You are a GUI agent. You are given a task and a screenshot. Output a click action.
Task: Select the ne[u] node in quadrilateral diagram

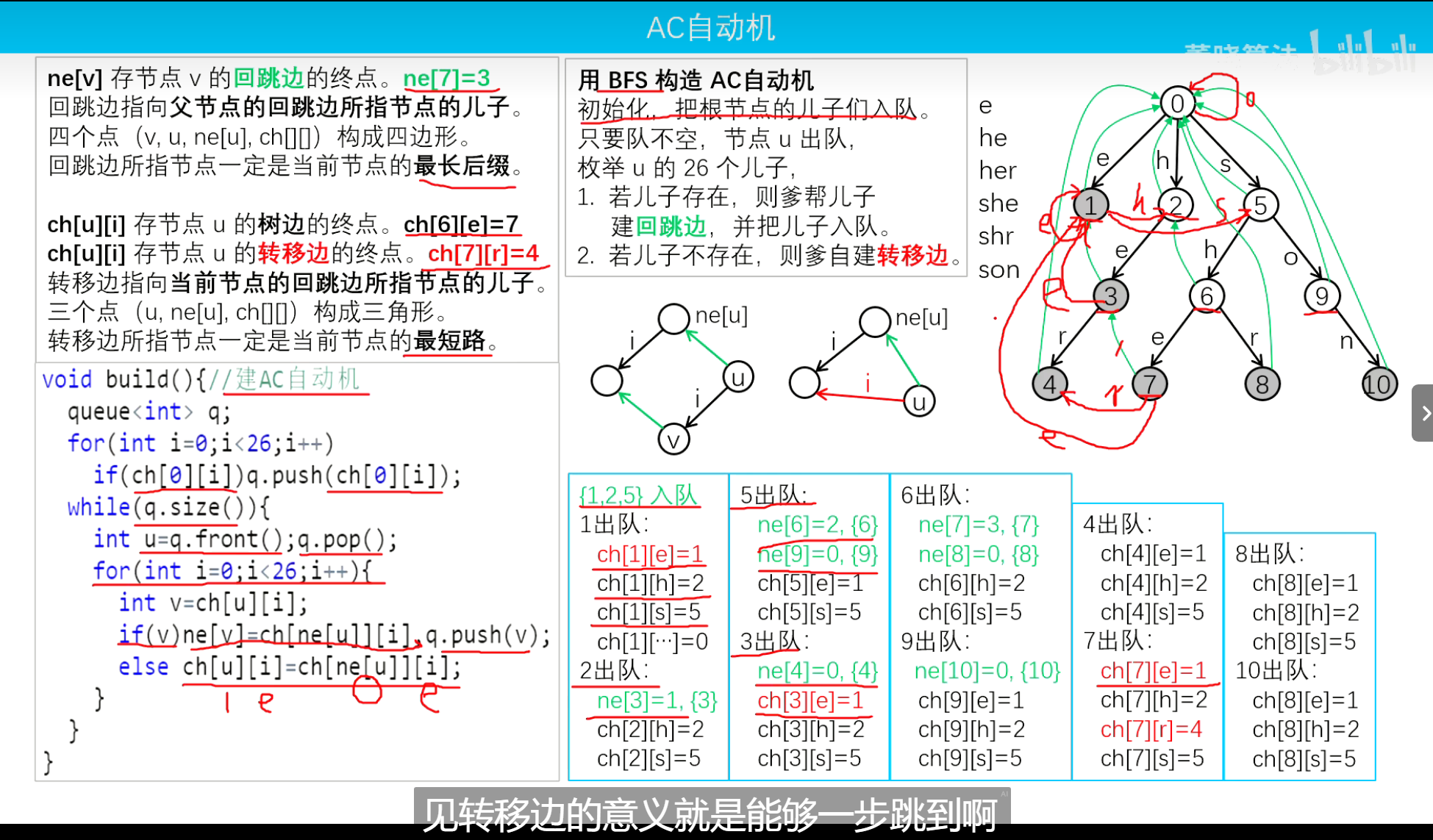click(x=673, y=319)
